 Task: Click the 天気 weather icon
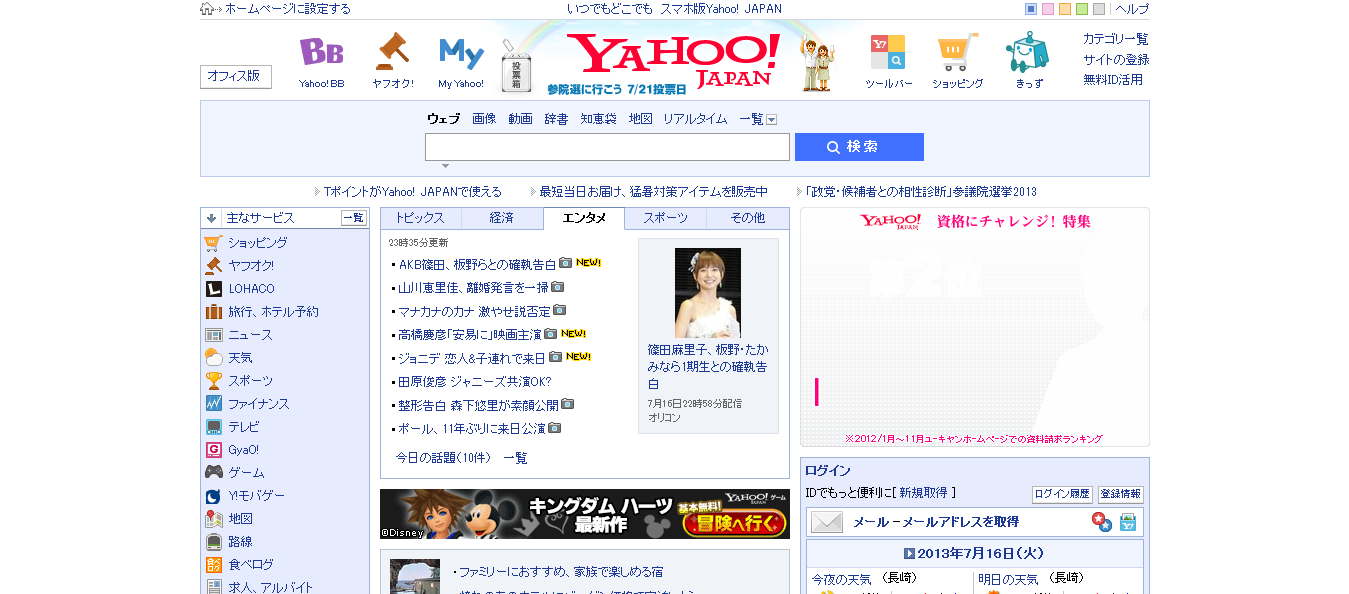(x=213, y=358)
